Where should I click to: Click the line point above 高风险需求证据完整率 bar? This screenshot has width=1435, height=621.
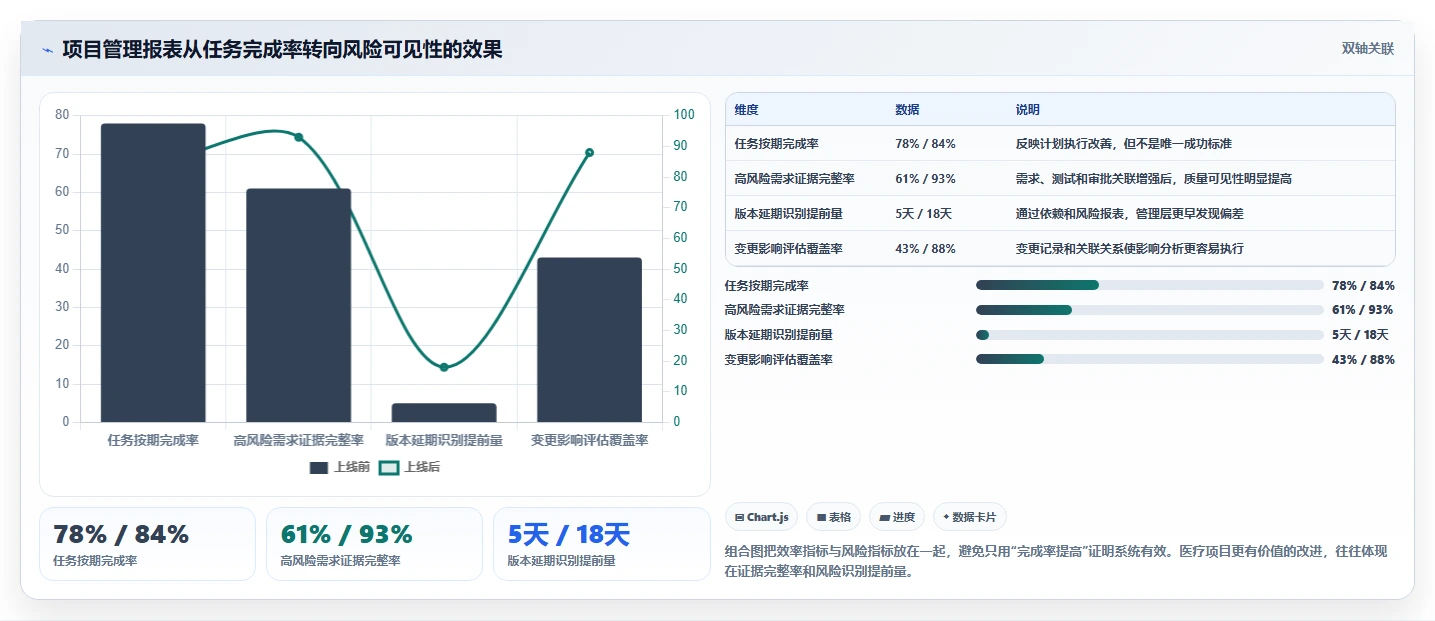[298, 137]
